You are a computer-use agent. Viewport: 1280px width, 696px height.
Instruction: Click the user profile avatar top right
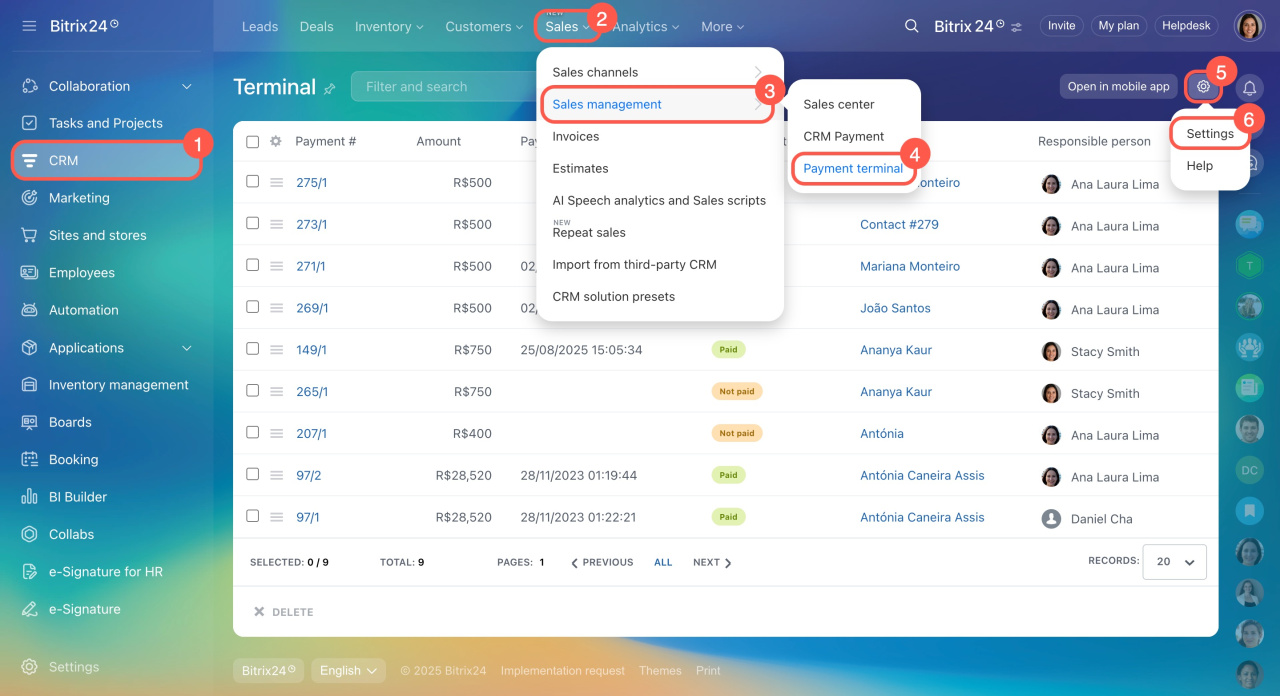coord(1249,26)
